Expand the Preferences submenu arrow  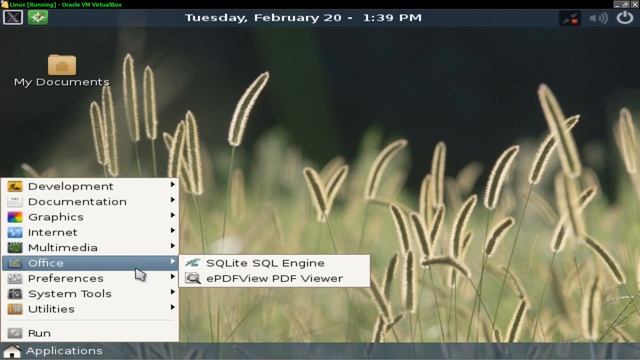coord(173,276)
